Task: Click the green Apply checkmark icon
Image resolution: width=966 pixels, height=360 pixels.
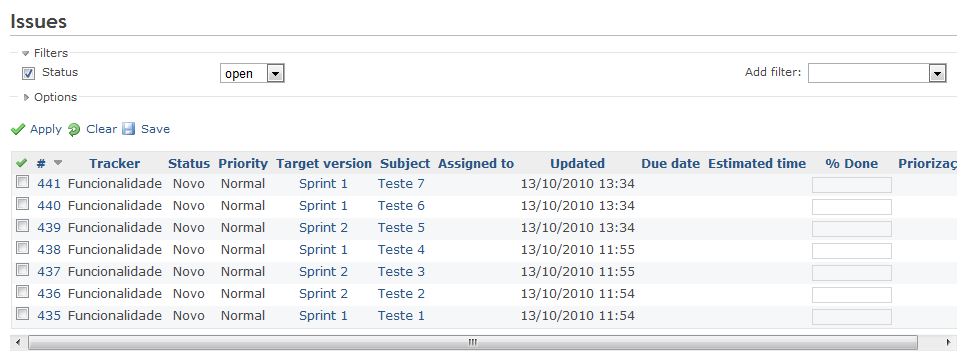Action: [18, 129]
